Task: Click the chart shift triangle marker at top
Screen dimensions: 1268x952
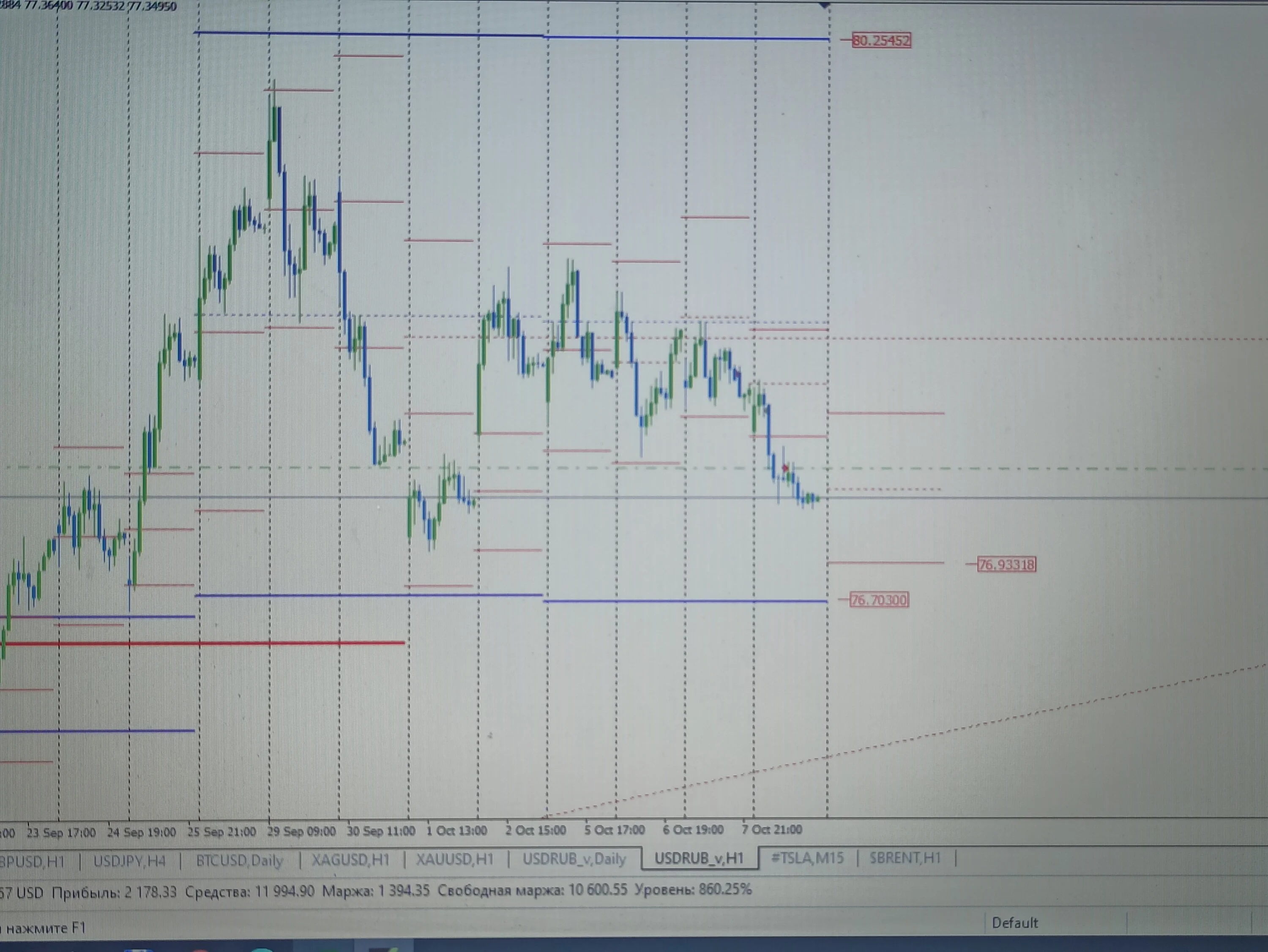Action: pyautogui.click(x=824, y=5)
